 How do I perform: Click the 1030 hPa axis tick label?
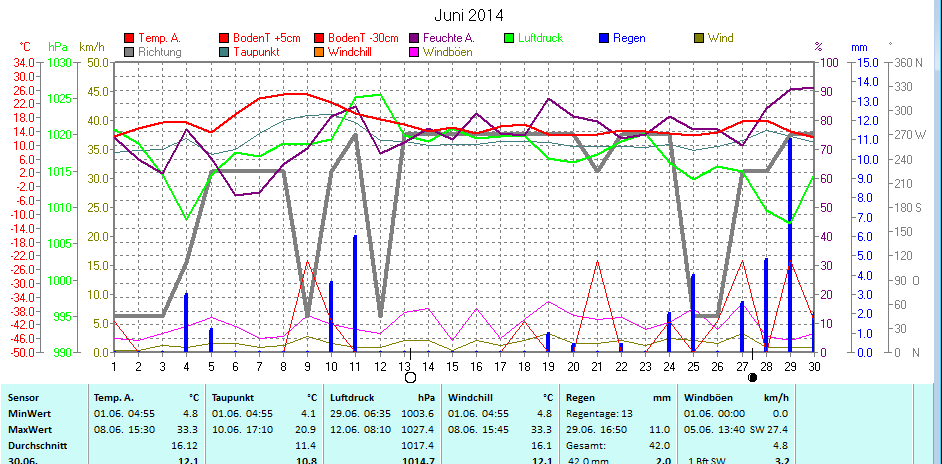tap(59, 62)
